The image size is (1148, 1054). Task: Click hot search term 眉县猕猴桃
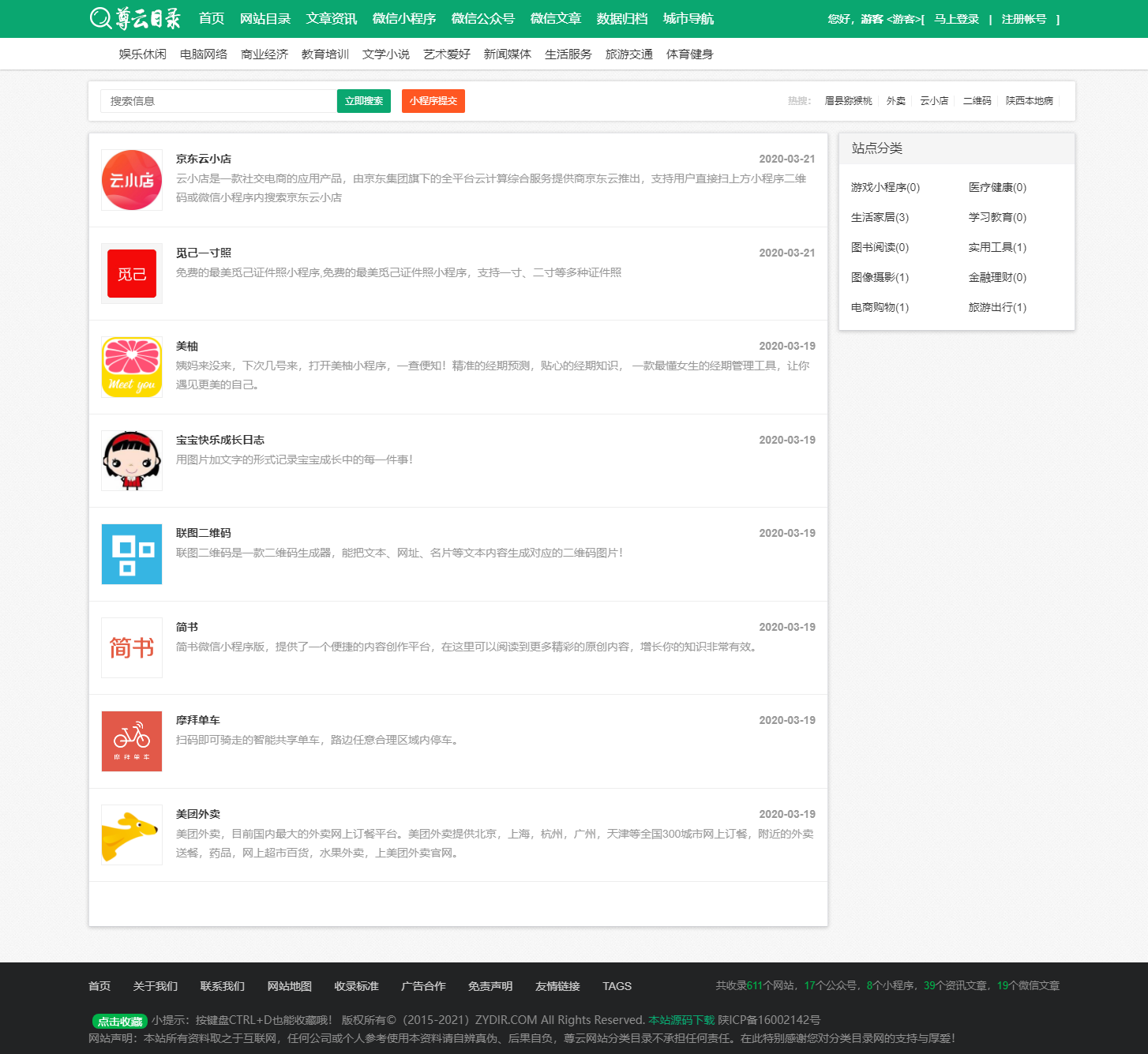pyautogui.click(x=849, y=101)
